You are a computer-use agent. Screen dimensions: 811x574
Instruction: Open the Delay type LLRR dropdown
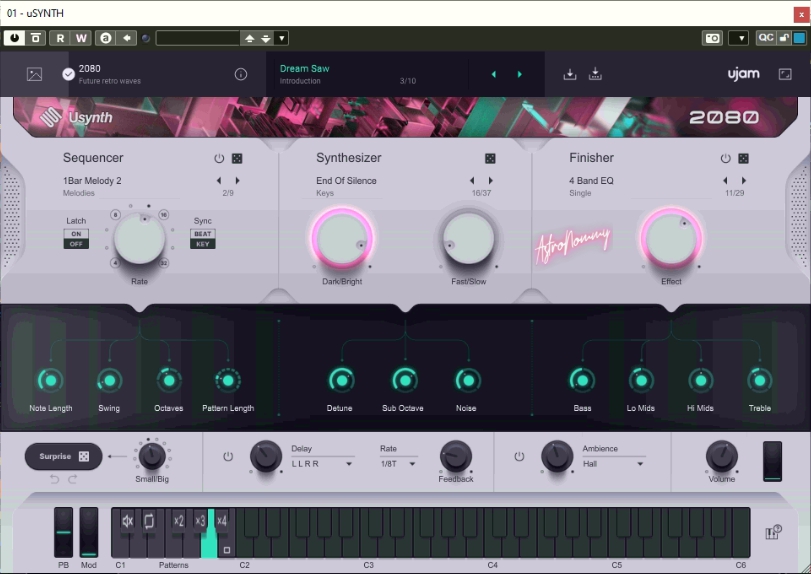321,464
